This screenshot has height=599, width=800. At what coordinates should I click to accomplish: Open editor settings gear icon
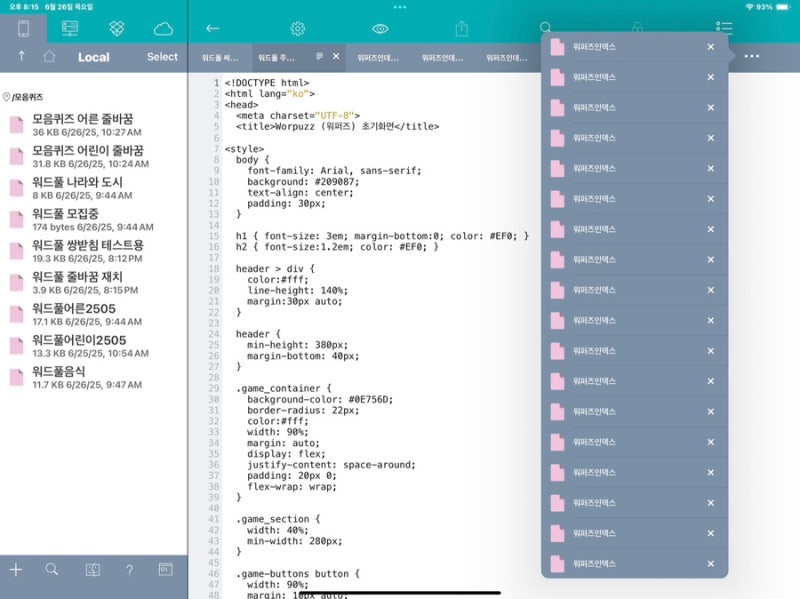(298, 29)
